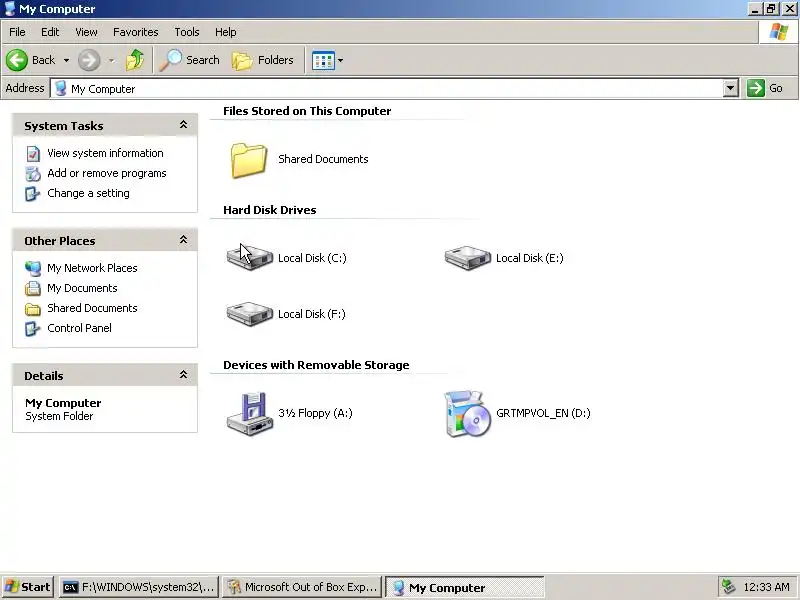Click the sidebar Shared Documents folder icon
This screenshot has height=600, width=800.
(x=33, y=309)
